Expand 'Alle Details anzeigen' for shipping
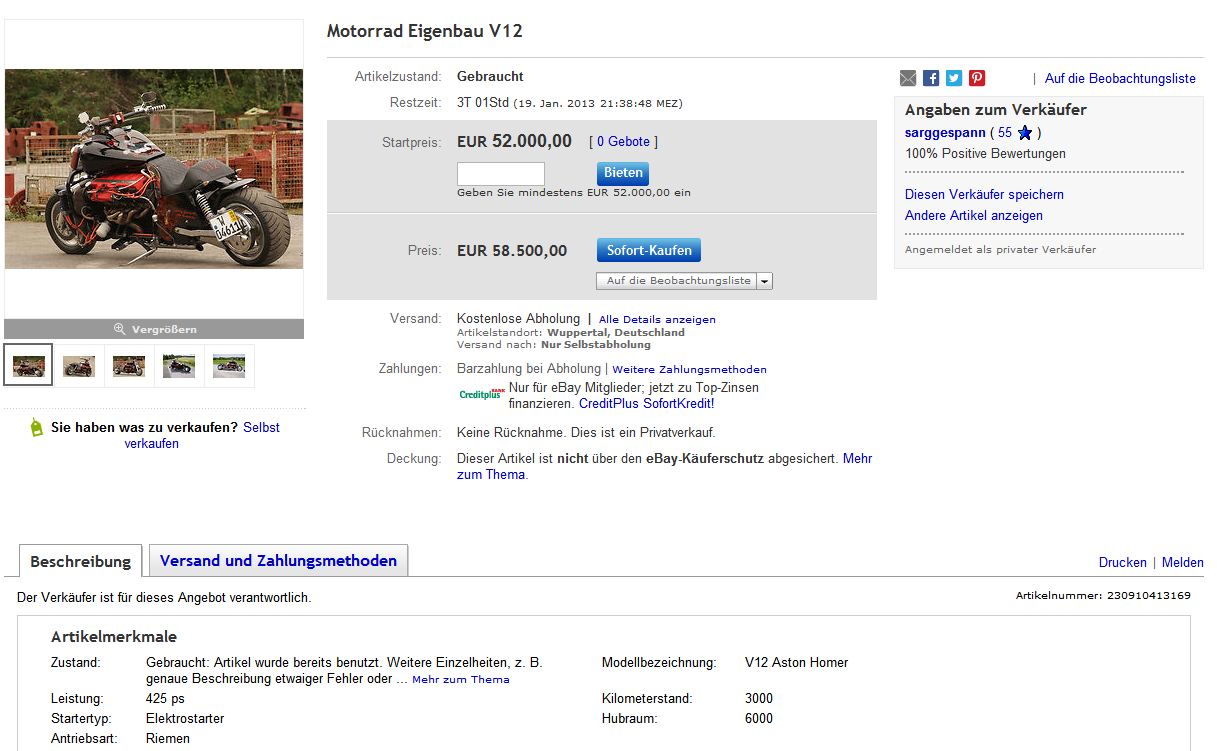The width and height of the screenshot is (1221, 751). [657, 320]
